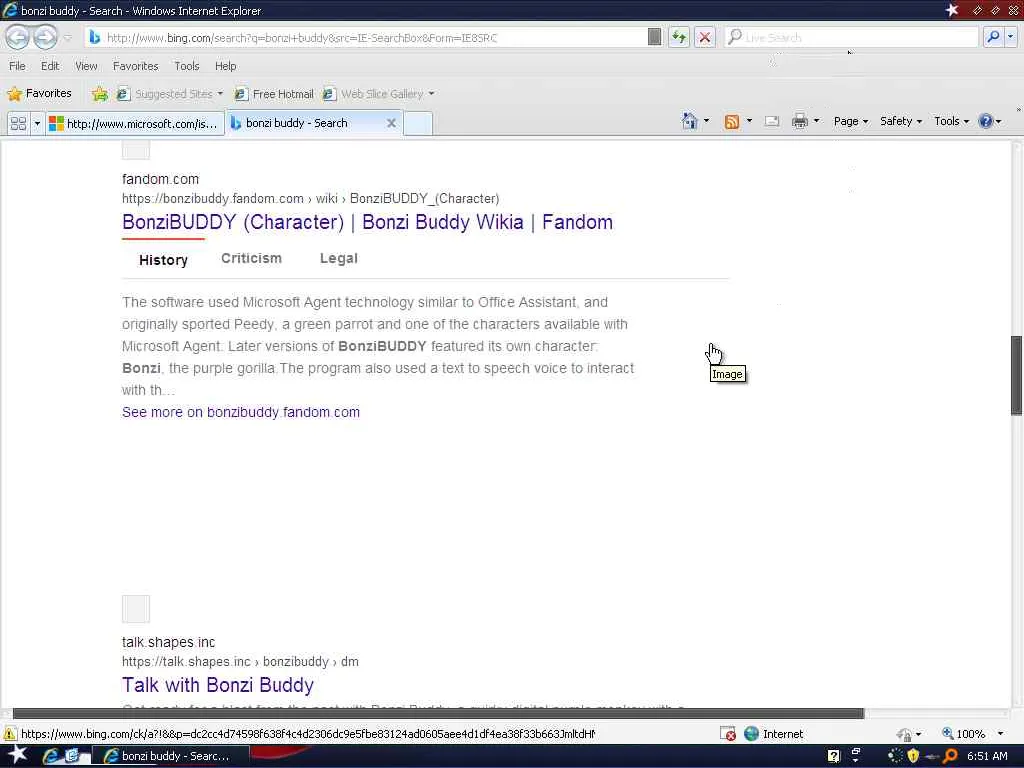Viewport: 1024px width, 768px height.
Task: Refresh the page with the green arrows
Action: pyautogui.click(x=679, y=37)
